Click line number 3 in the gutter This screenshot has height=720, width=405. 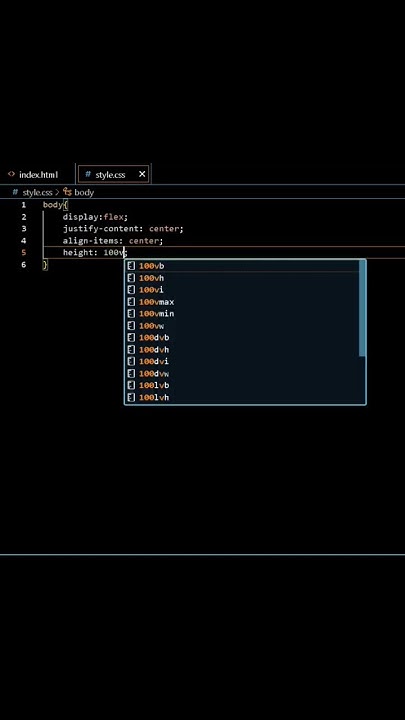(x=23, y=229)
